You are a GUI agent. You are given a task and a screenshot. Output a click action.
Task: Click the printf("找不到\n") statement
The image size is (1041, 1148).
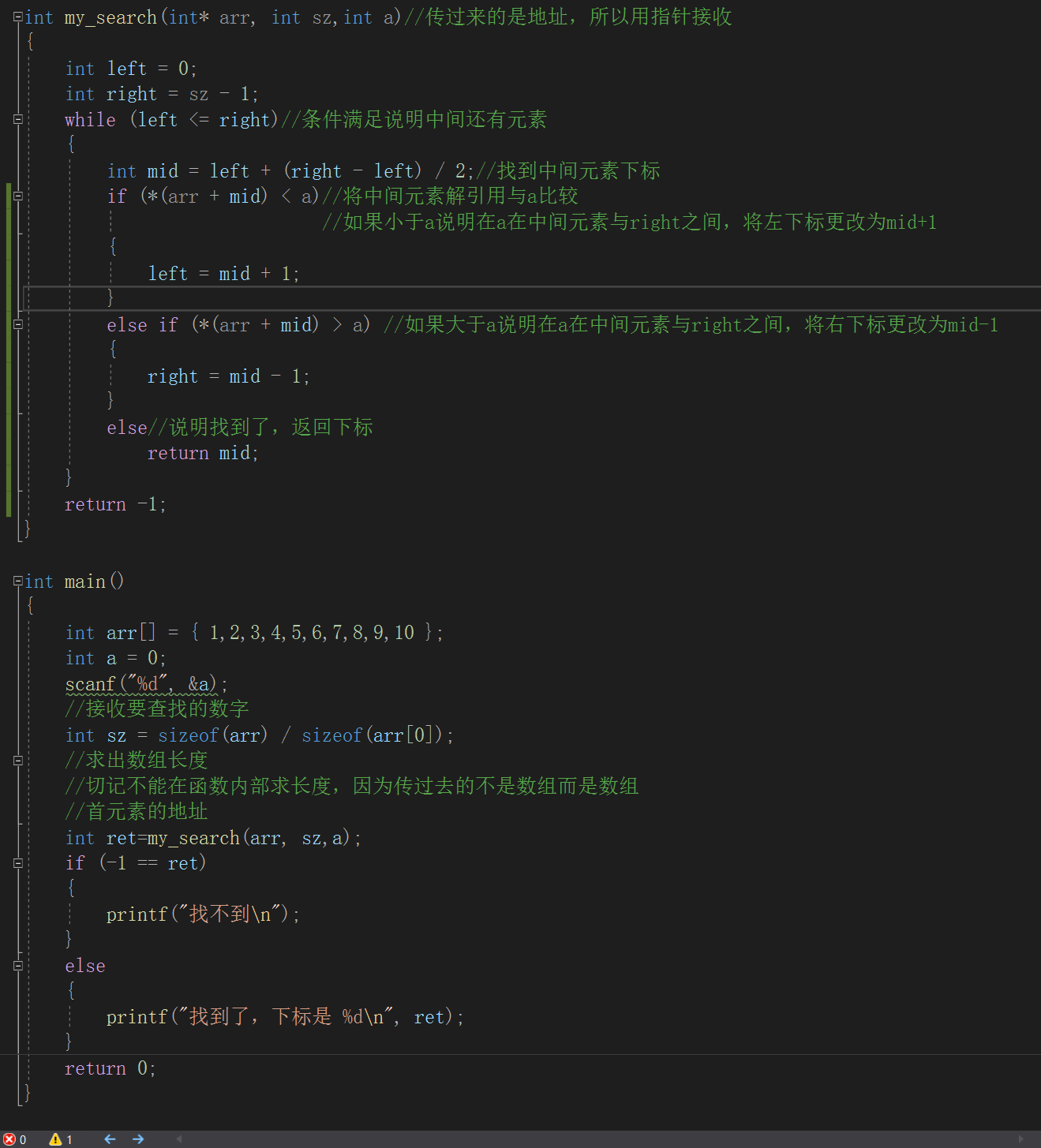pyautogui.click(x=203, y=914)
